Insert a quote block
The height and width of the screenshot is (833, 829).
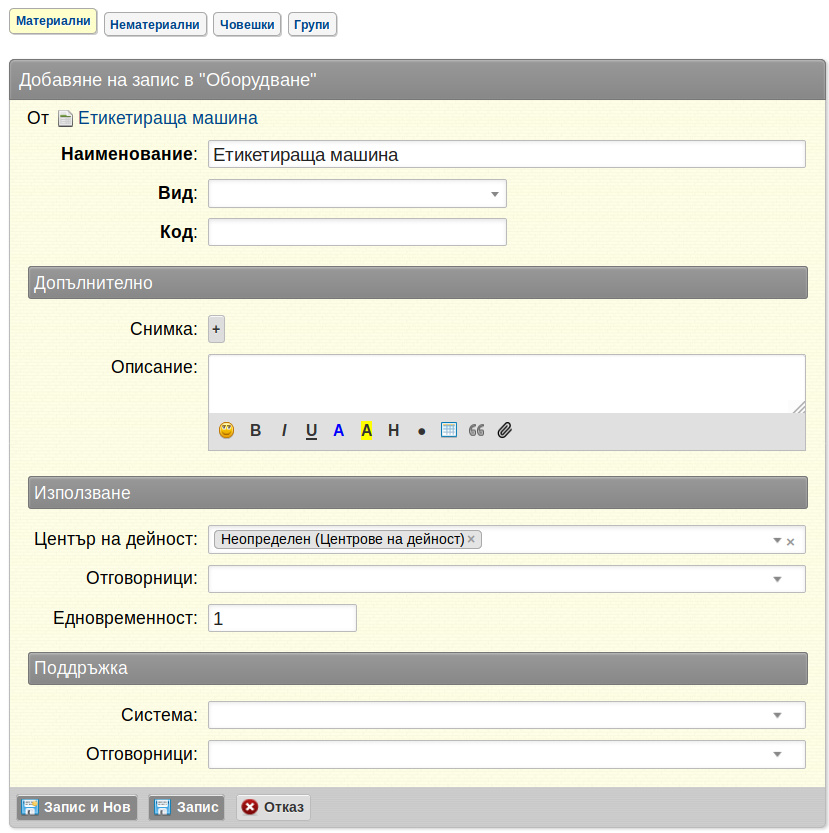(477, 430)
